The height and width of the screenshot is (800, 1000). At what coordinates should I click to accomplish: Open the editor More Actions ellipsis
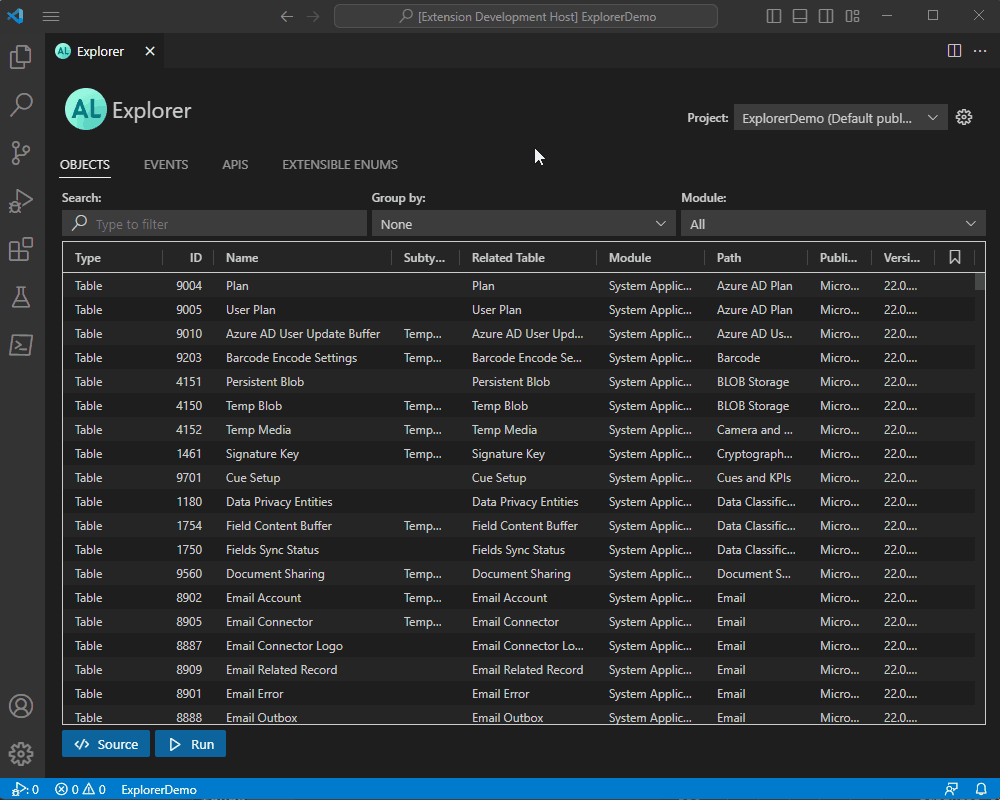coord(980,51)
